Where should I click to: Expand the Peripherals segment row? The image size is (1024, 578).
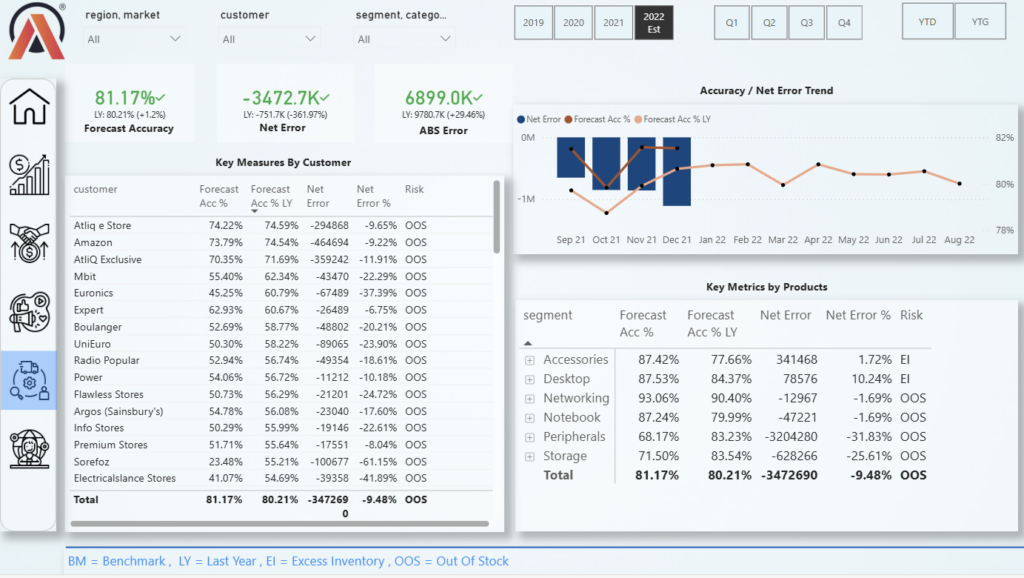pos(530,438)
